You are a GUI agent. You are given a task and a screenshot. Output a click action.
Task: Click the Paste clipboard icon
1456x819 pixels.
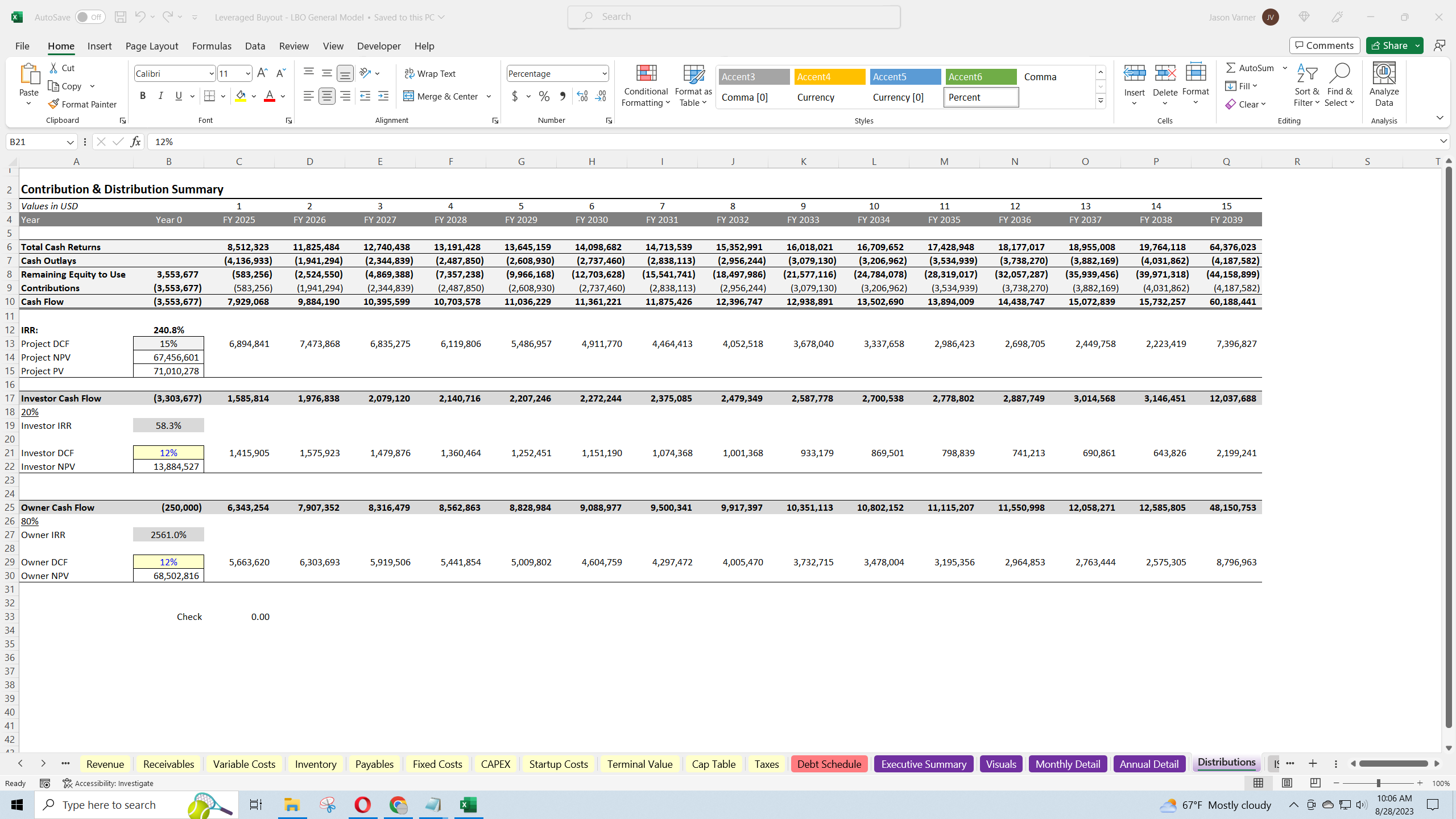pos(28,74)
